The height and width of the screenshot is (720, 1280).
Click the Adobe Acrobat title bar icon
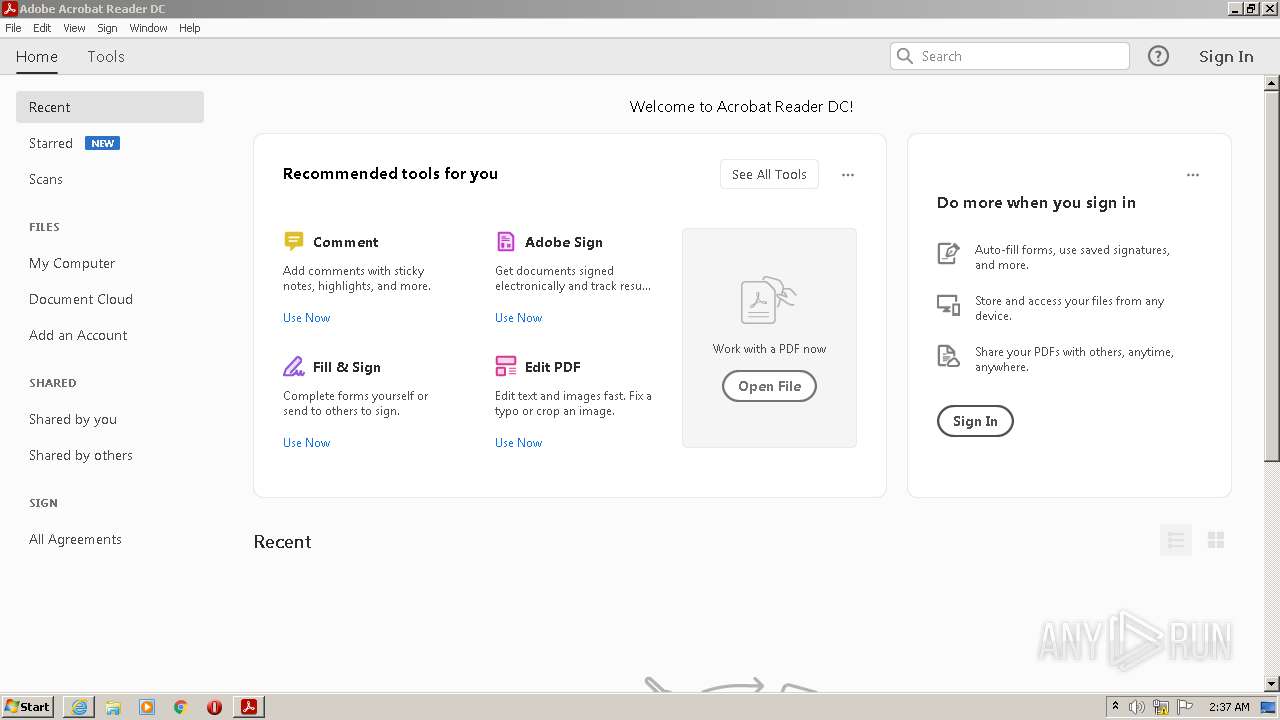click(x=10, y=8)
